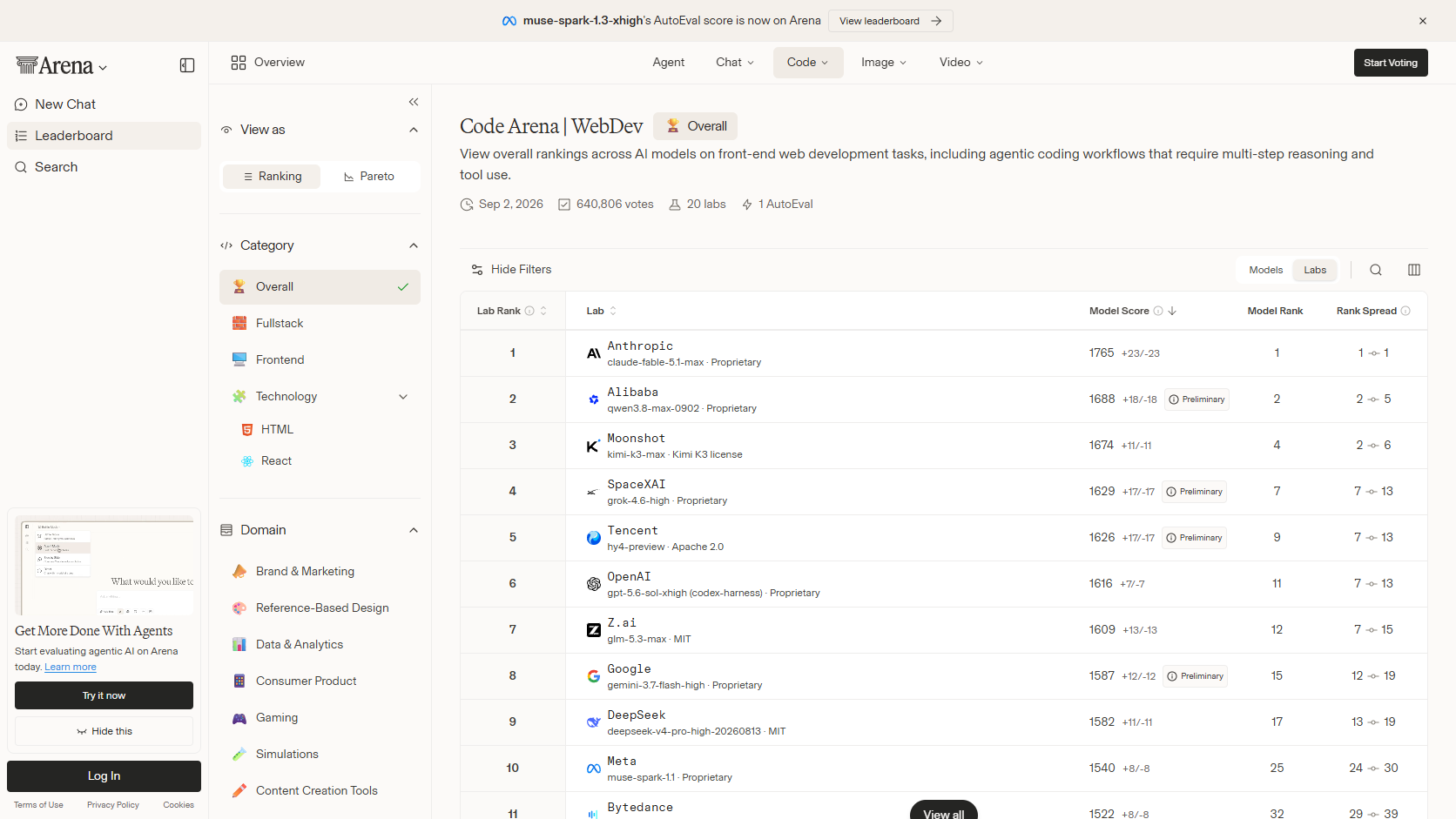This screenshot has width=1456, height=819.
Task: Sort the Lab Rank column
Action: [543, 311]
